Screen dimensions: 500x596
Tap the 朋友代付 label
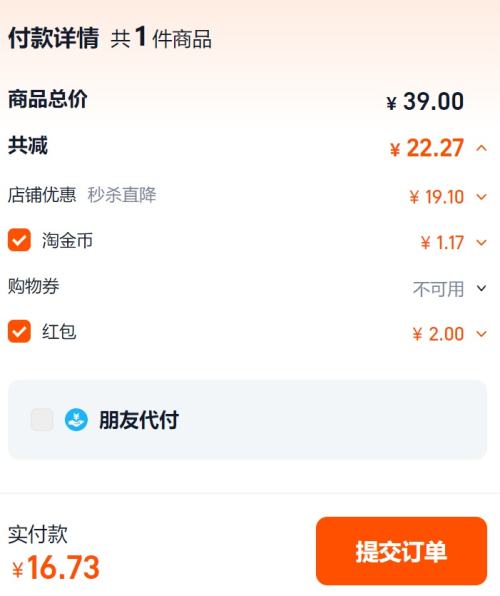point(139,420)
